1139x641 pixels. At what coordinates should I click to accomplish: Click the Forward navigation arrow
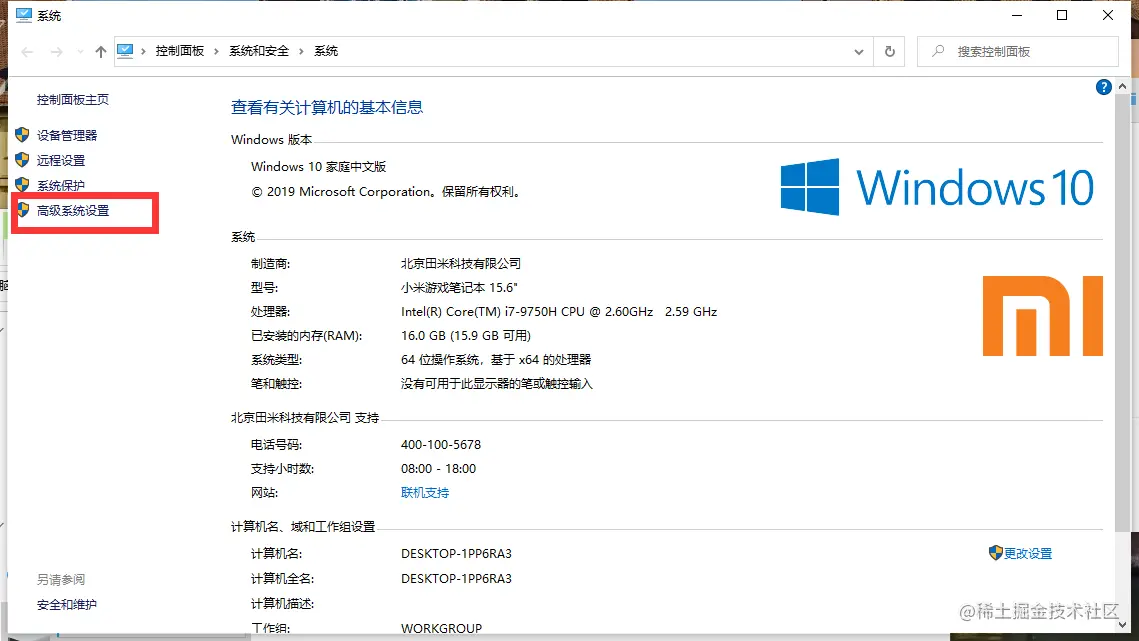tap(57, 52)
